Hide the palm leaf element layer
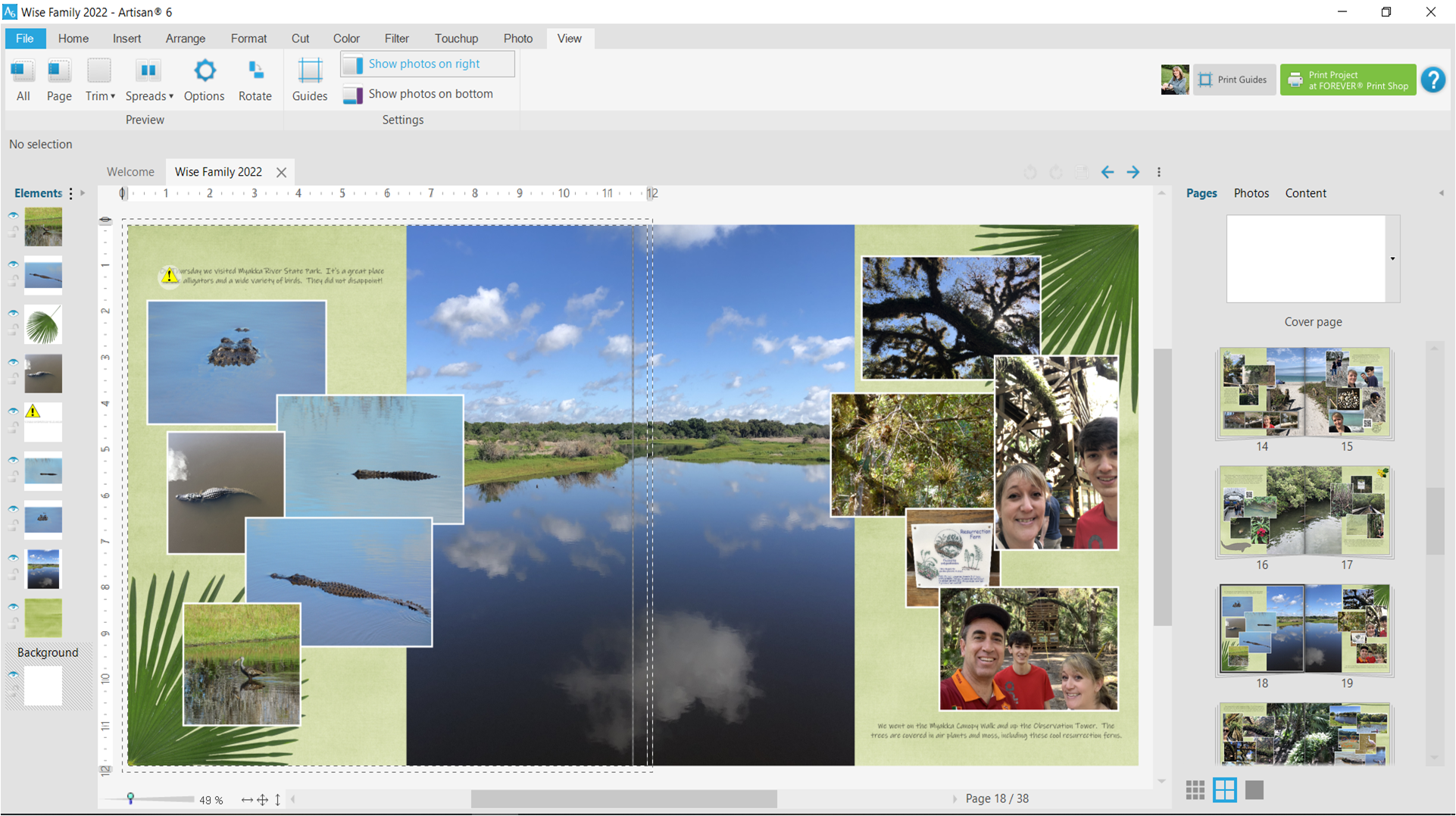 click(x=14, y=313)
